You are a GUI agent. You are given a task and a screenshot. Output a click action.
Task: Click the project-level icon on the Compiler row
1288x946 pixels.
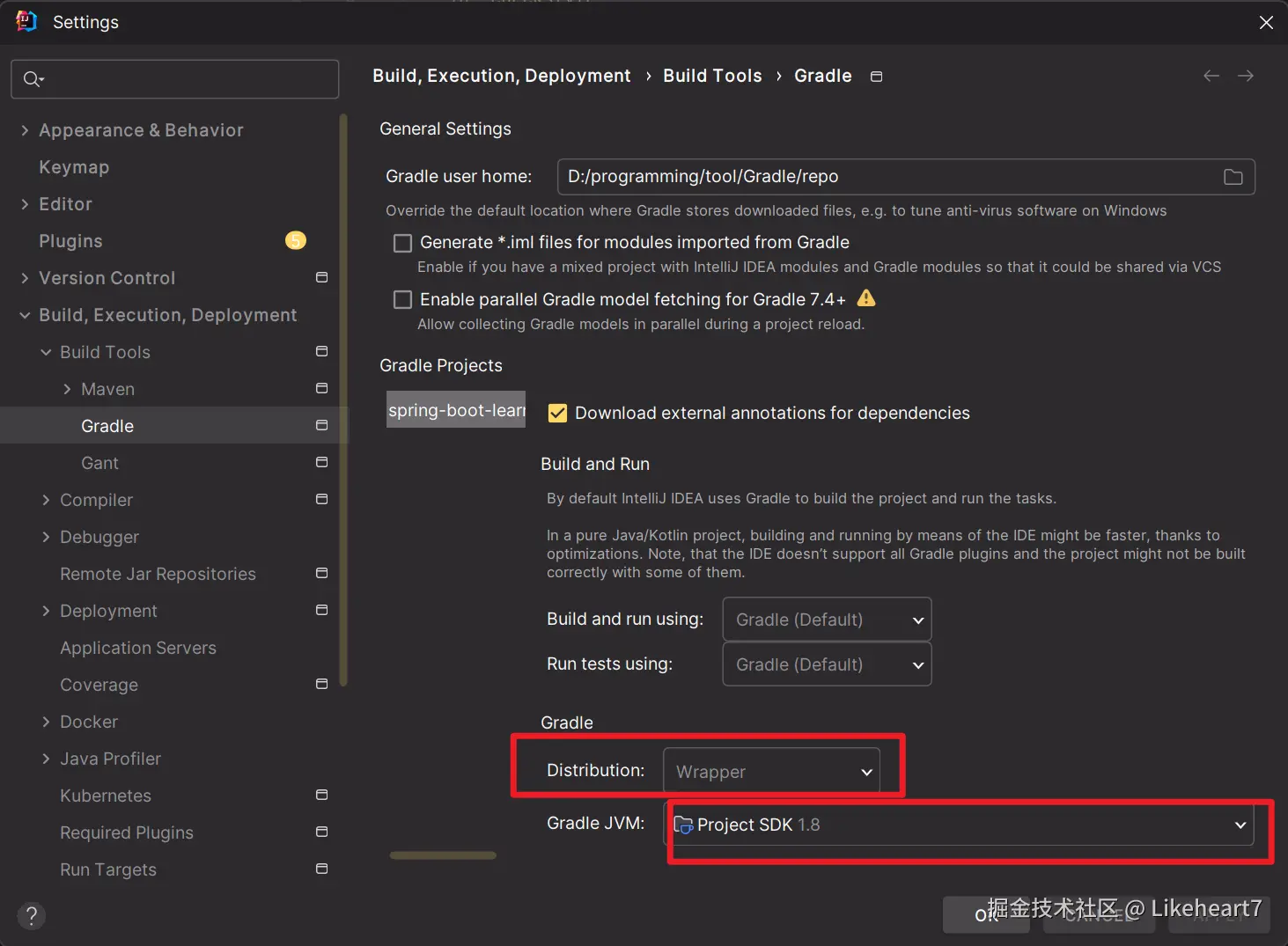tap(321, 499)
